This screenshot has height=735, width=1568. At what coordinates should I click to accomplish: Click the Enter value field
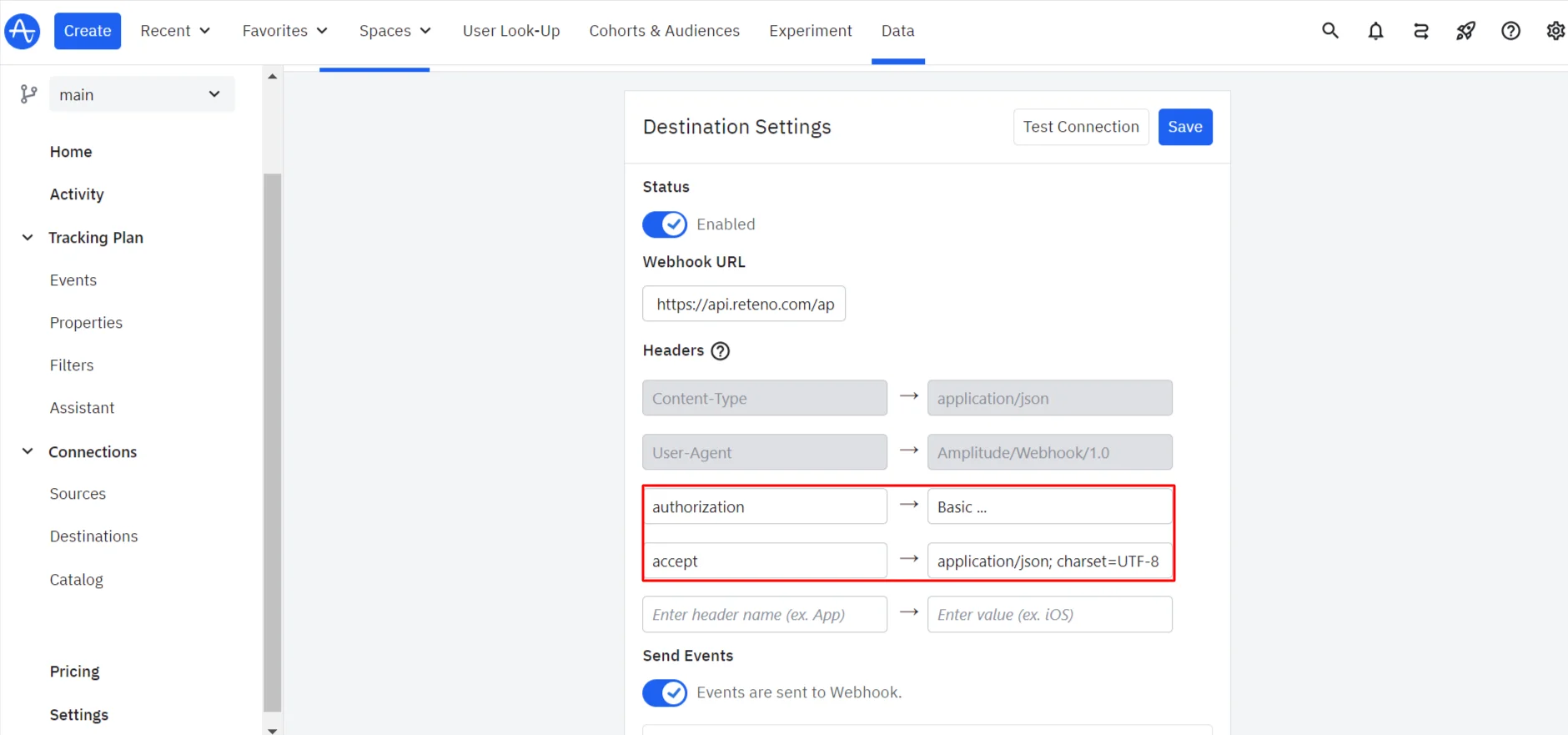(x=1050, y=614)
